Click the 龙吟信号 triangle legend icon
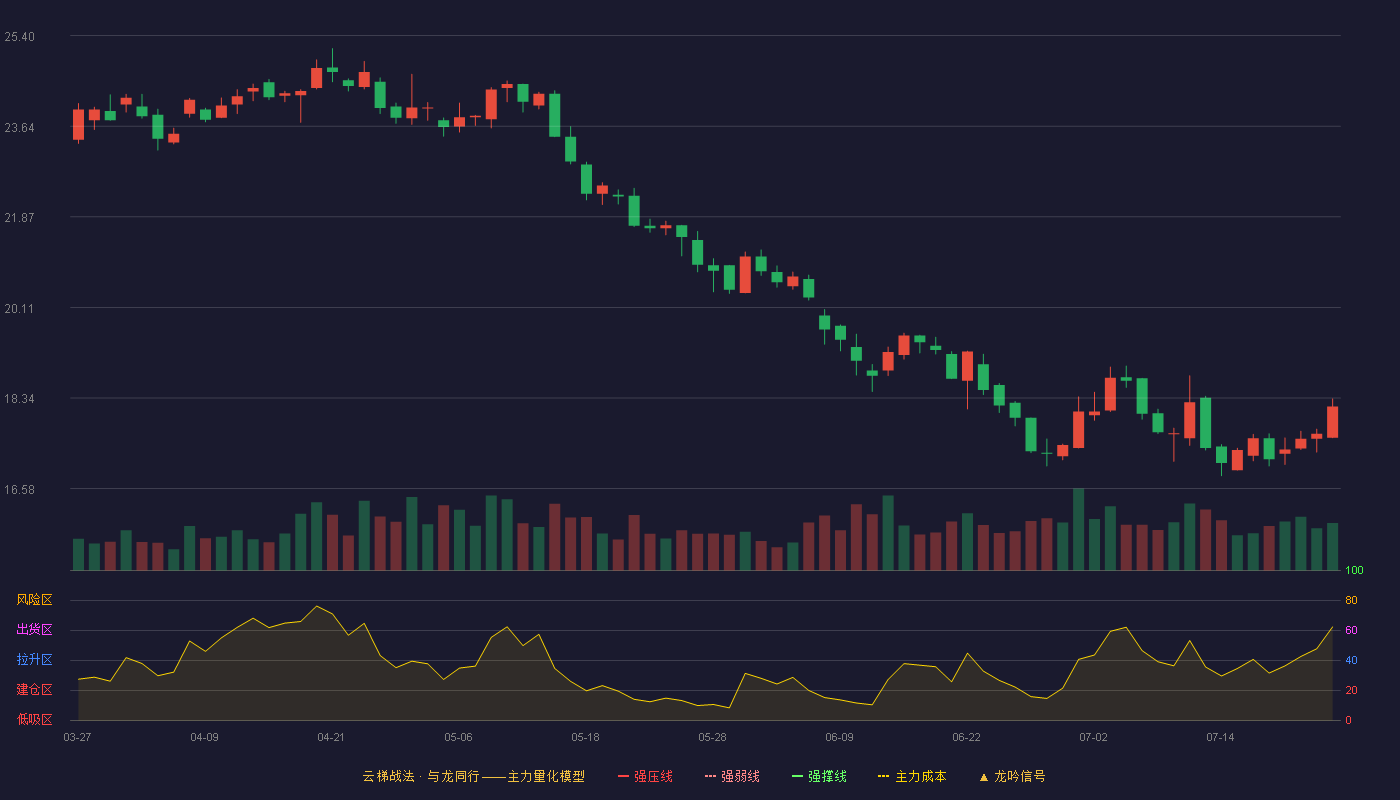1400x800 pixels. [x=984, y=777]
